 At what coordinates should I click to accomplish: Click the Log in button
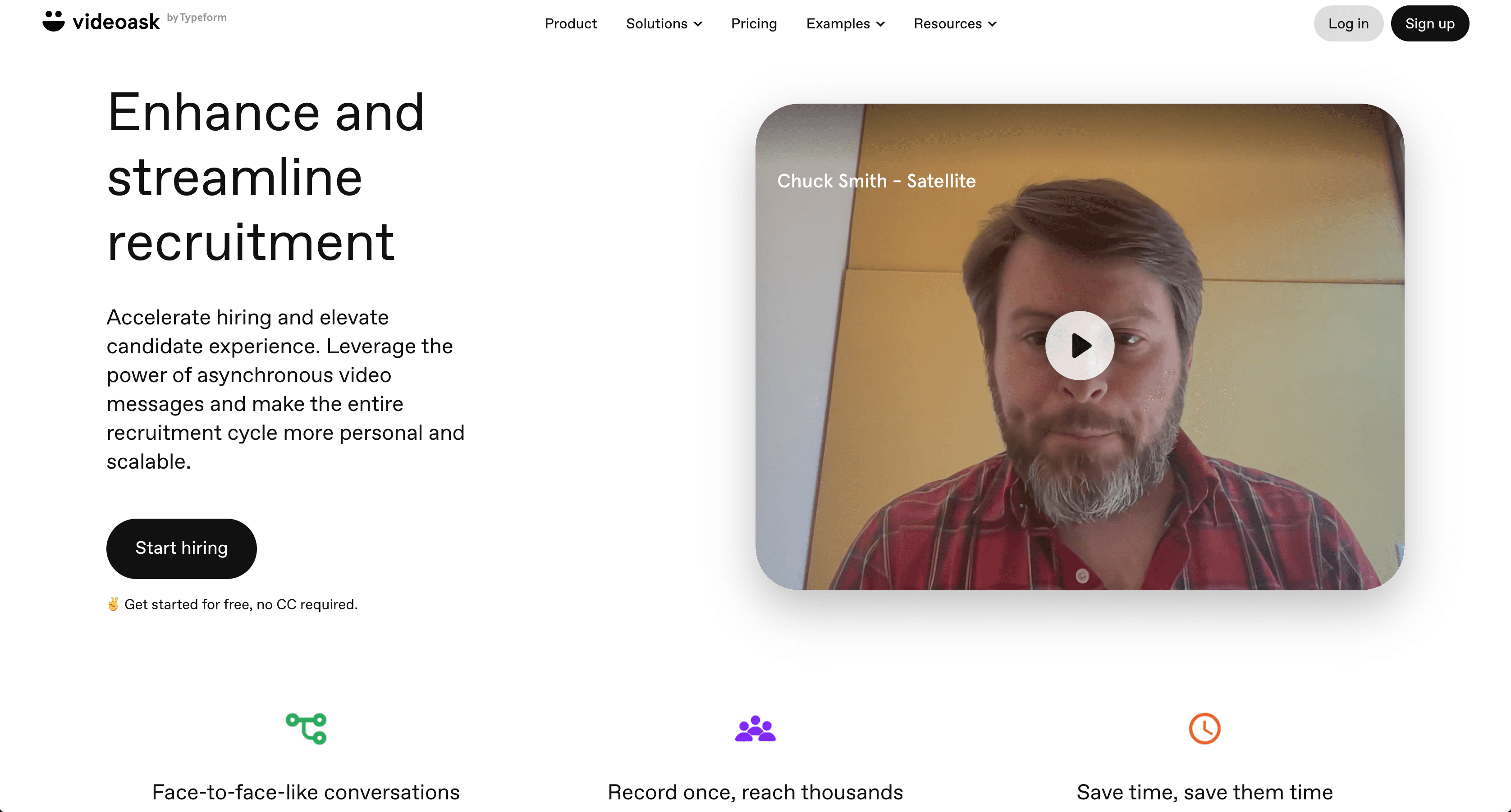[1348, 23]
